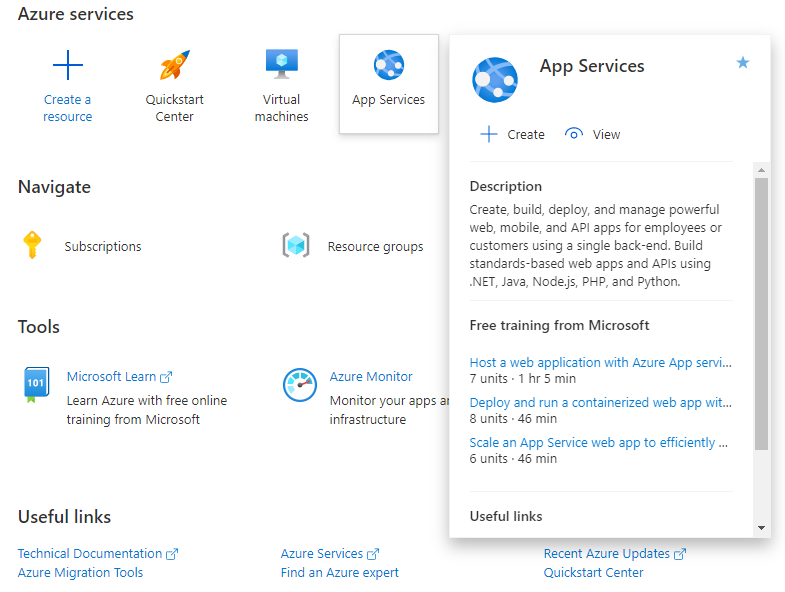
Task: Click the Navigate section heading
Action: [54, 187]
